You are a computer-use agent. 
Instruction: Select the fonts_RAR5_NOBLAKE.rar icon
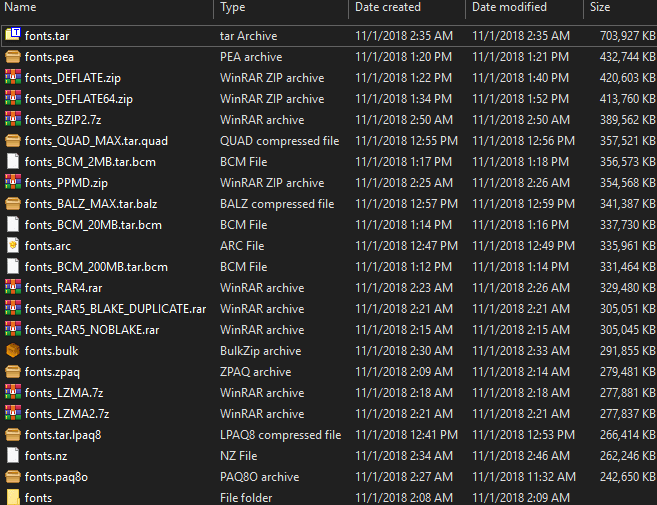(13, 329)
